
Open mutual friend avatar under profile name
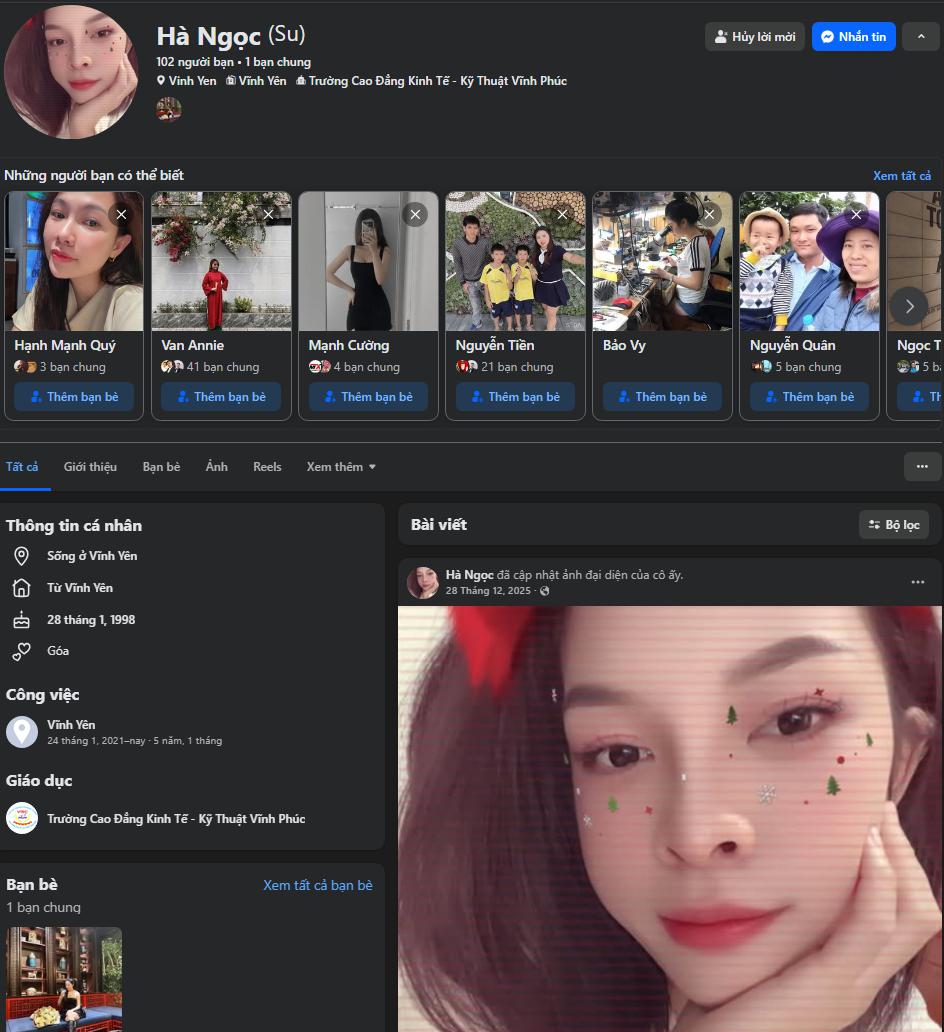tap(169, 109)
